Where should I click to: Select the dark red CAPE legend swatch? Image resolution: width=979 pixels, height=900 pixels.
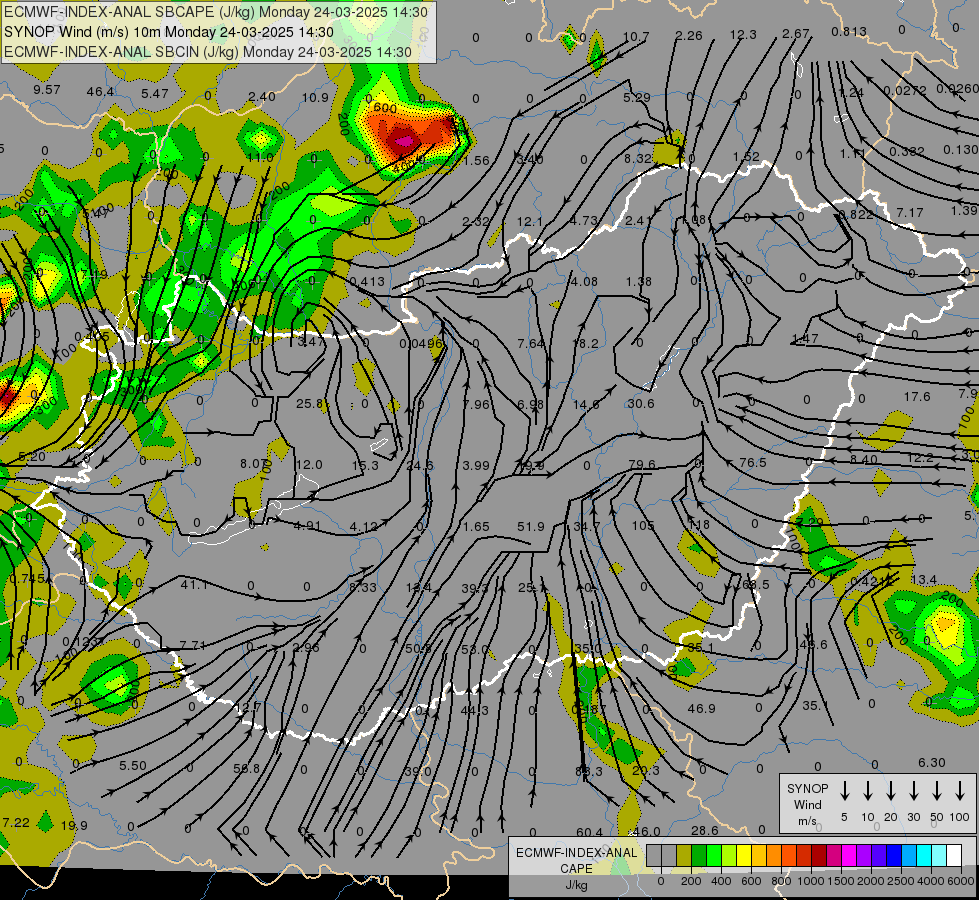click(x=819, y=856)
